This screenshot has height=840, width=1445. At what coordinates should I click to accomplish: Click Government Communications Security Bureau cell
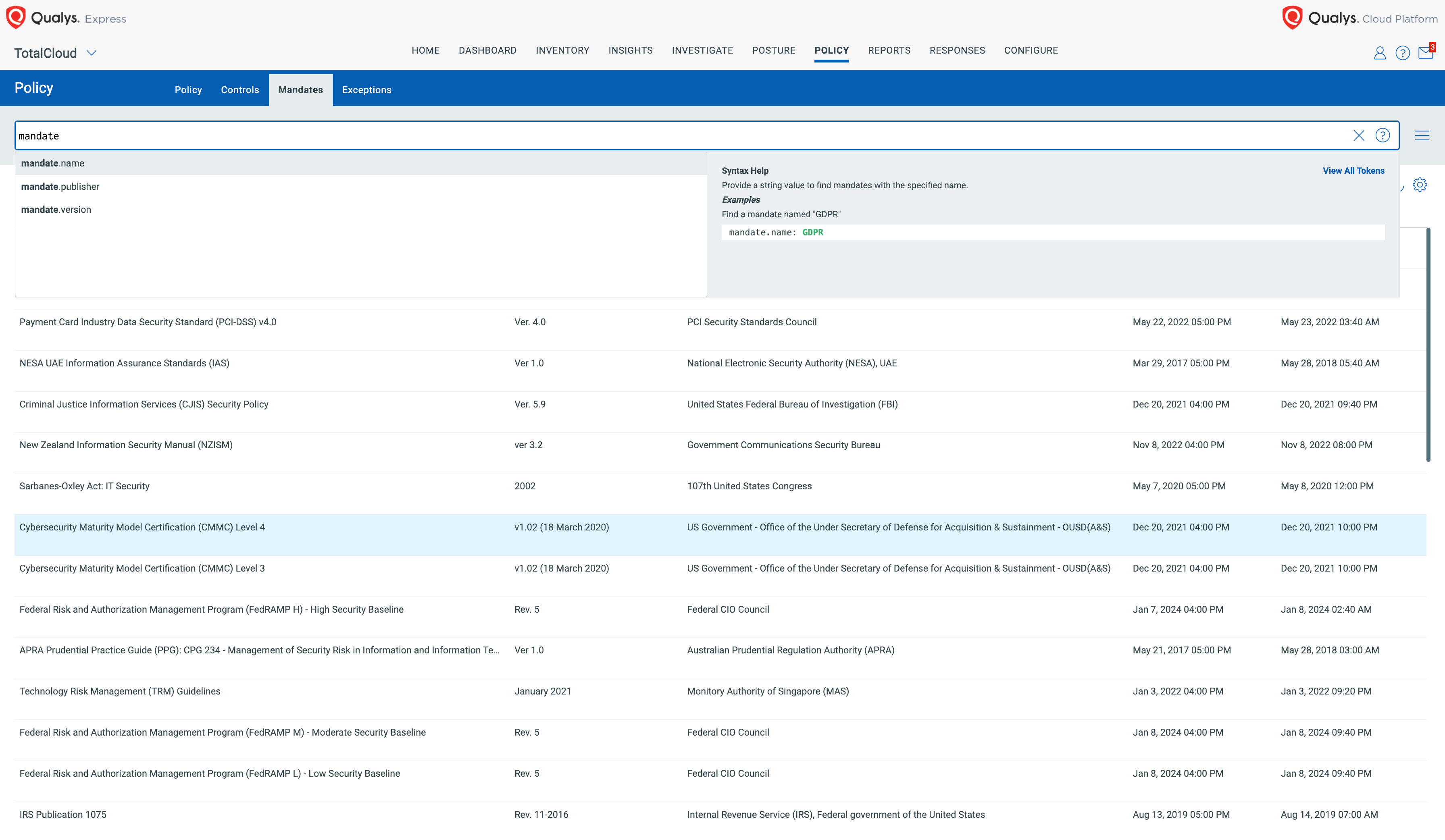783,445
